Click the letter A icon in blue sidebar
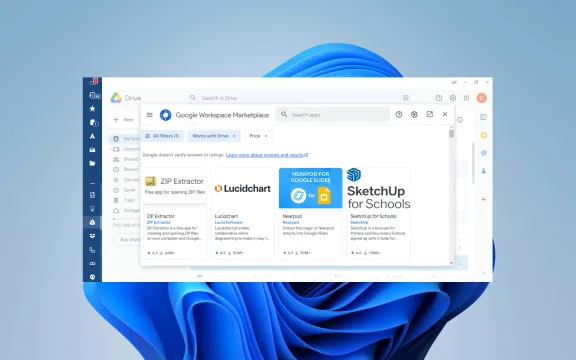This screenshot has width=576, height=360. pyautogui.click(x=93, y=136)
